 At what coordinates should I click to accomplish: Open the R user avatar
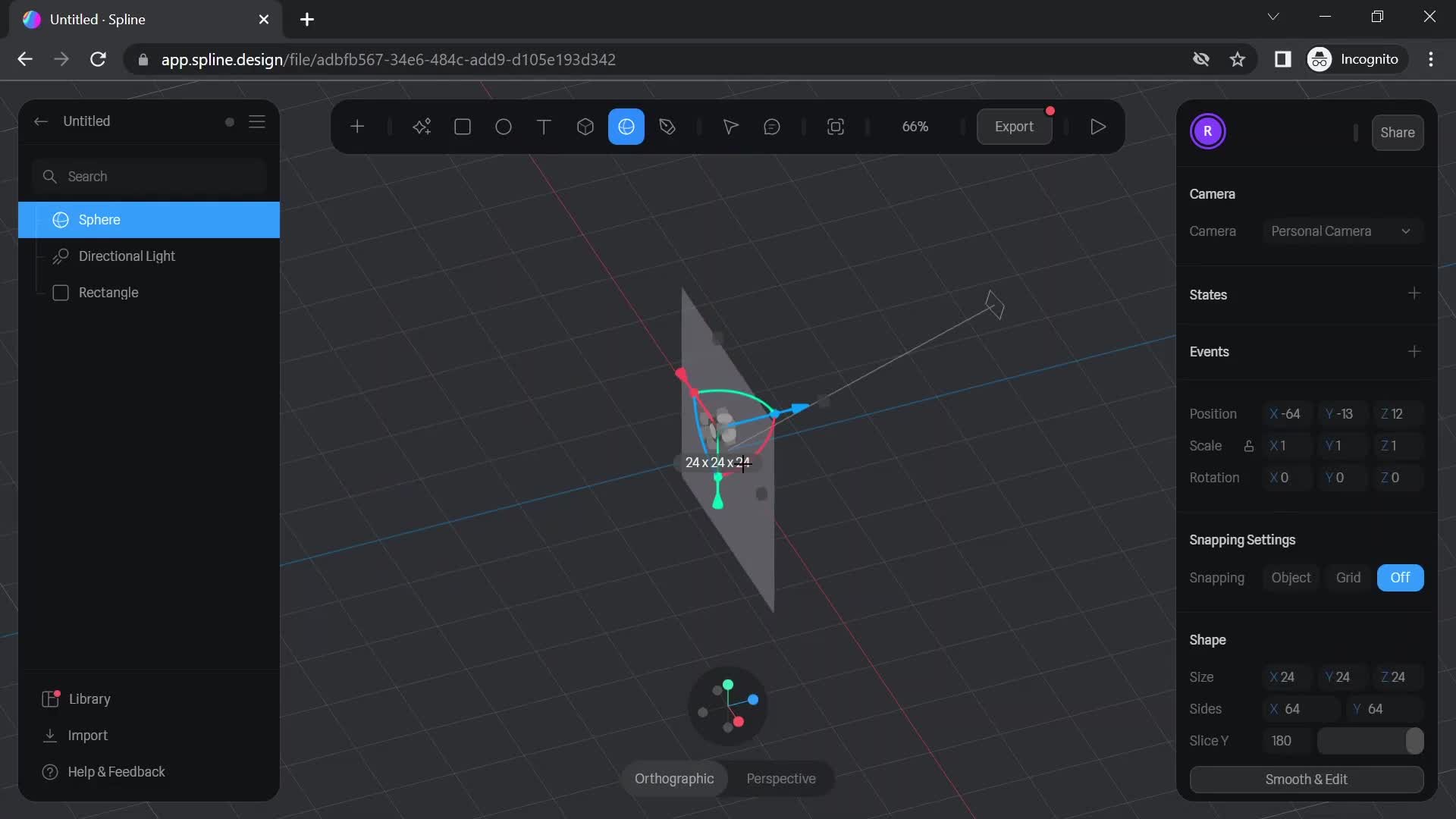point(1208,131)
